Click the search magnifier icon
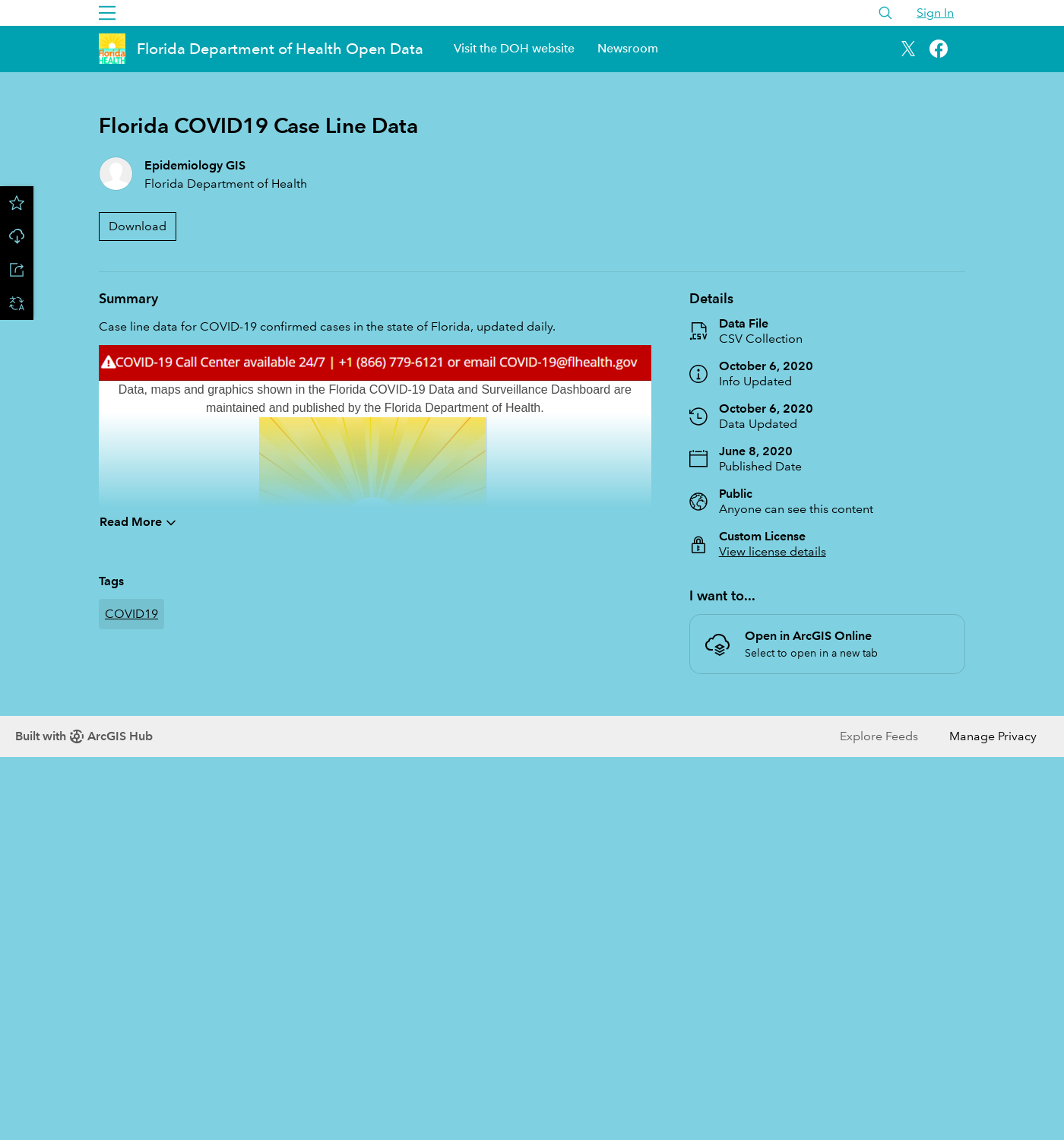The height and width of the screenshot is (1140, 1064). 885,13
